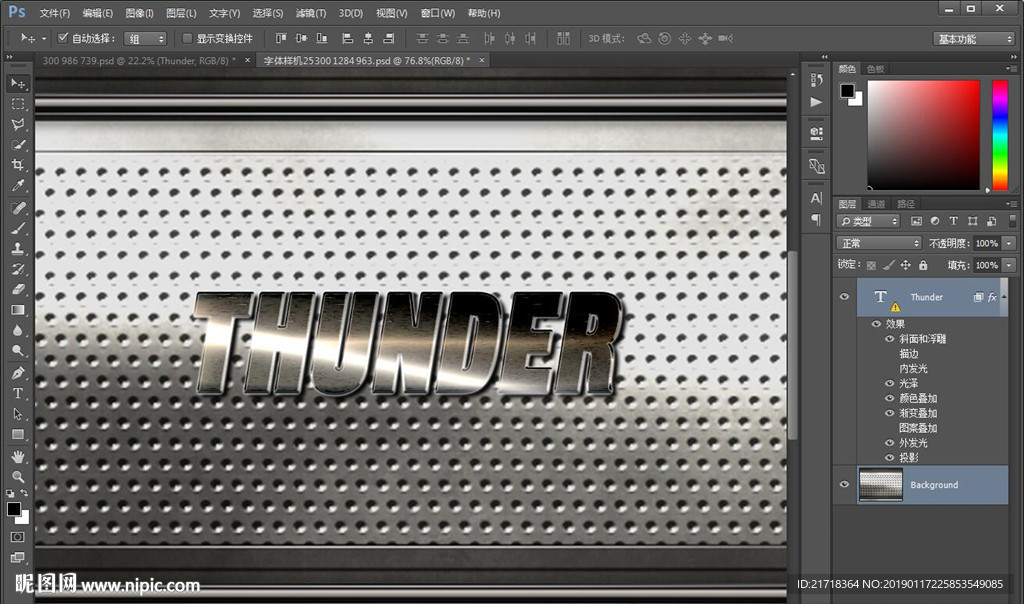The image size is (1024, 604).
Task: Pick the Hand tool
Action: 18,456
